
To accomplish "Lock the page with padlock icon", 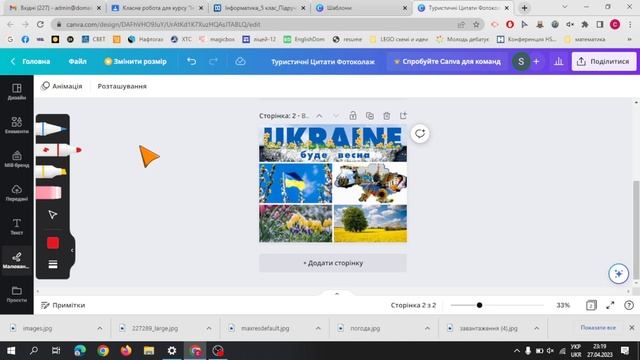I will click(x=353, y=116).
